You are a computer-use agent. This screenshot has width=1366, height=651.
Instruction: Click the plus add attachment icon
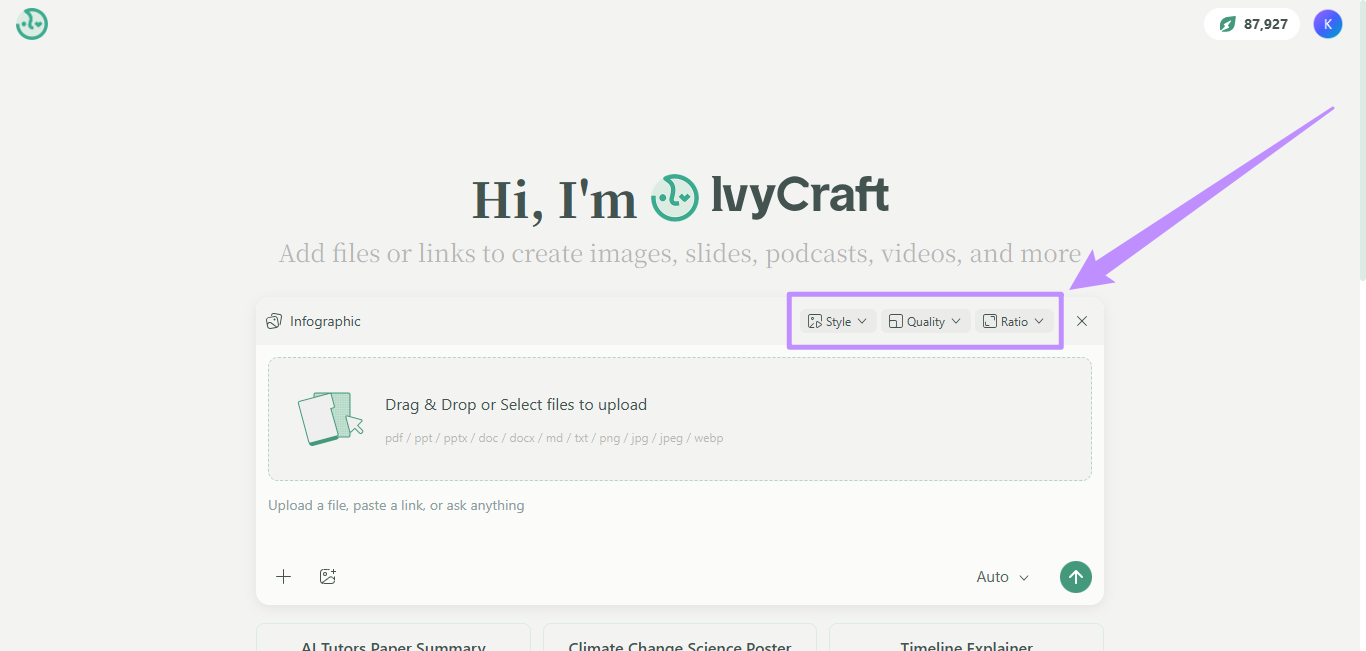point(284,576)
